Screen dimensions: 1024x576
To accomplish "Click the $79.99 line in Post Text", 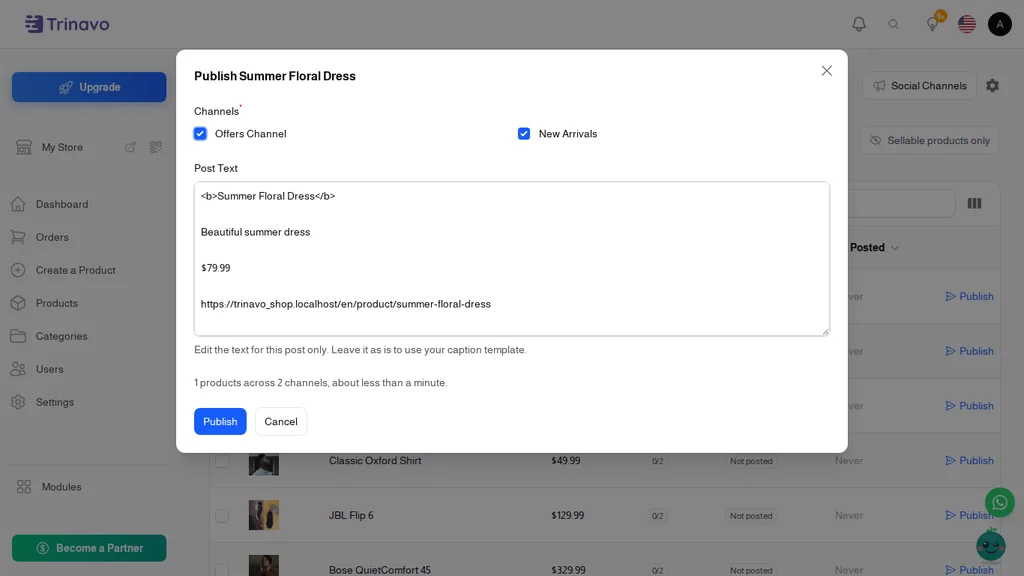I will click(x=216, y=268).
